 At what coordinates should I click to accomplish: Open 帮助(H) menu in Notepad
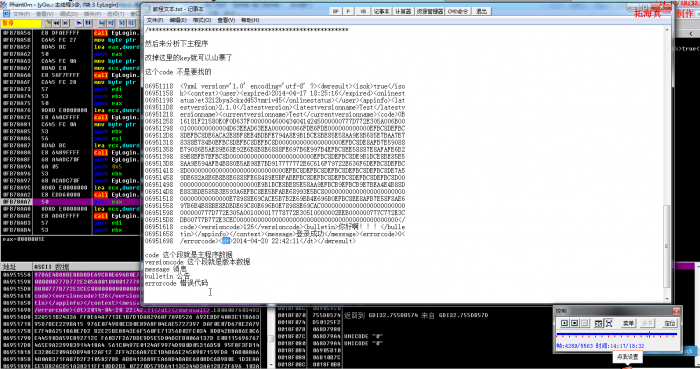tap(250, 21)
